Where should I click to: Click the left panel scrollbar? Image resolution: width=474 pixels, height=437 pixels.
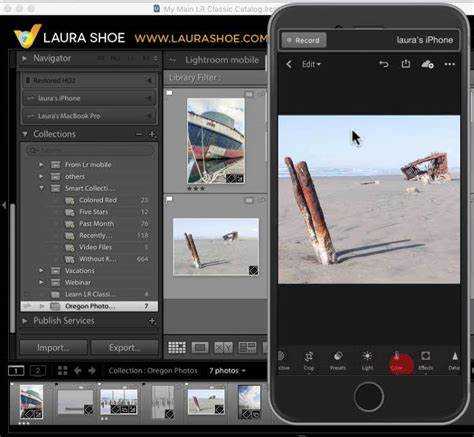pyautogui.click(x=12, y=268)
